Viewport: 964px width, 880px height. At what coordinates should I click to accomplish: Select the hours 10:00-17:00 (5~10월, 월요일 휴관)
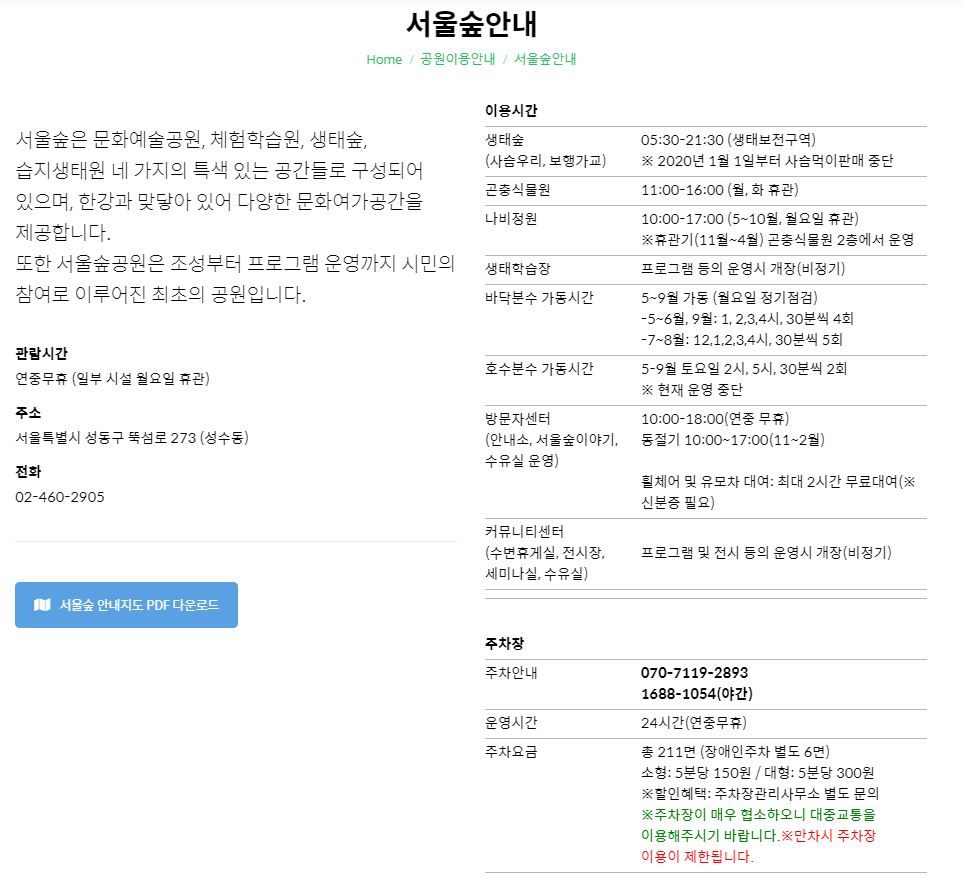[x=749, y=218]
